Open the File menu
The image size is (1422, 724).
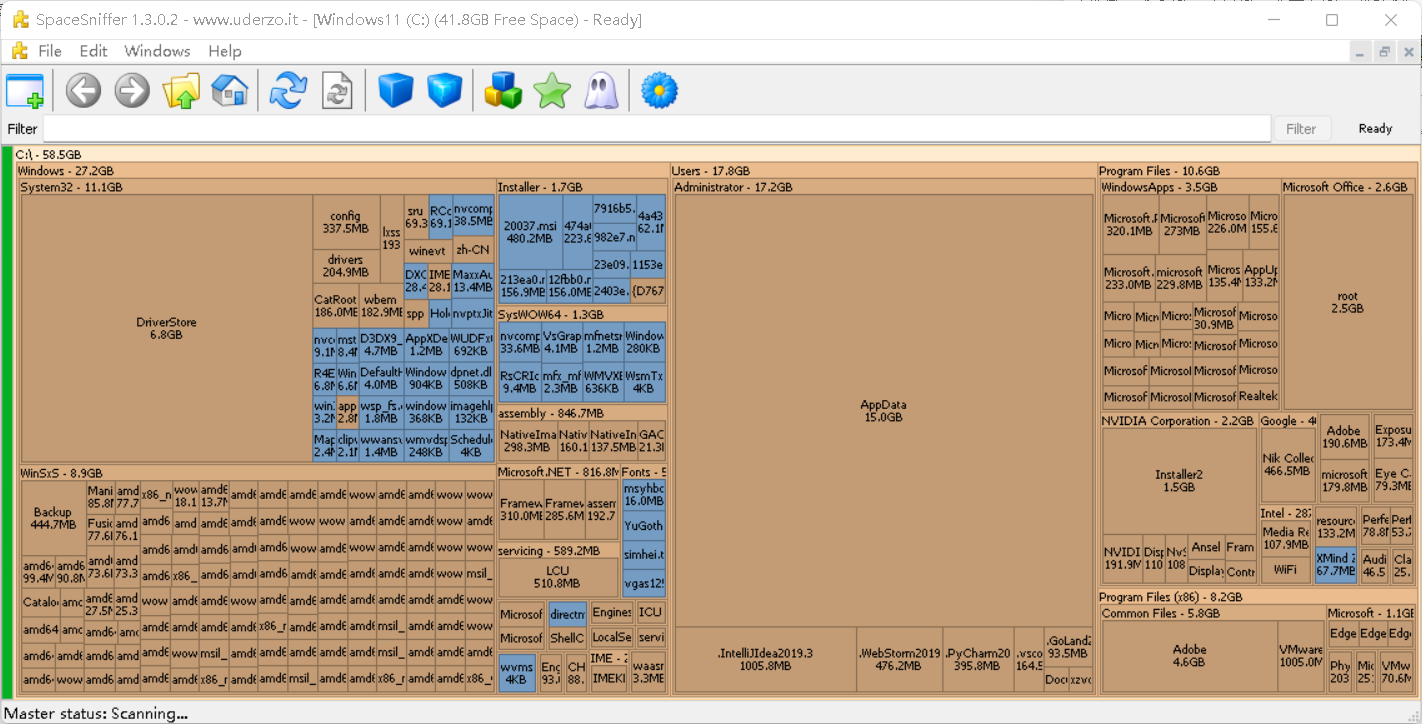[x=49, y=51]
